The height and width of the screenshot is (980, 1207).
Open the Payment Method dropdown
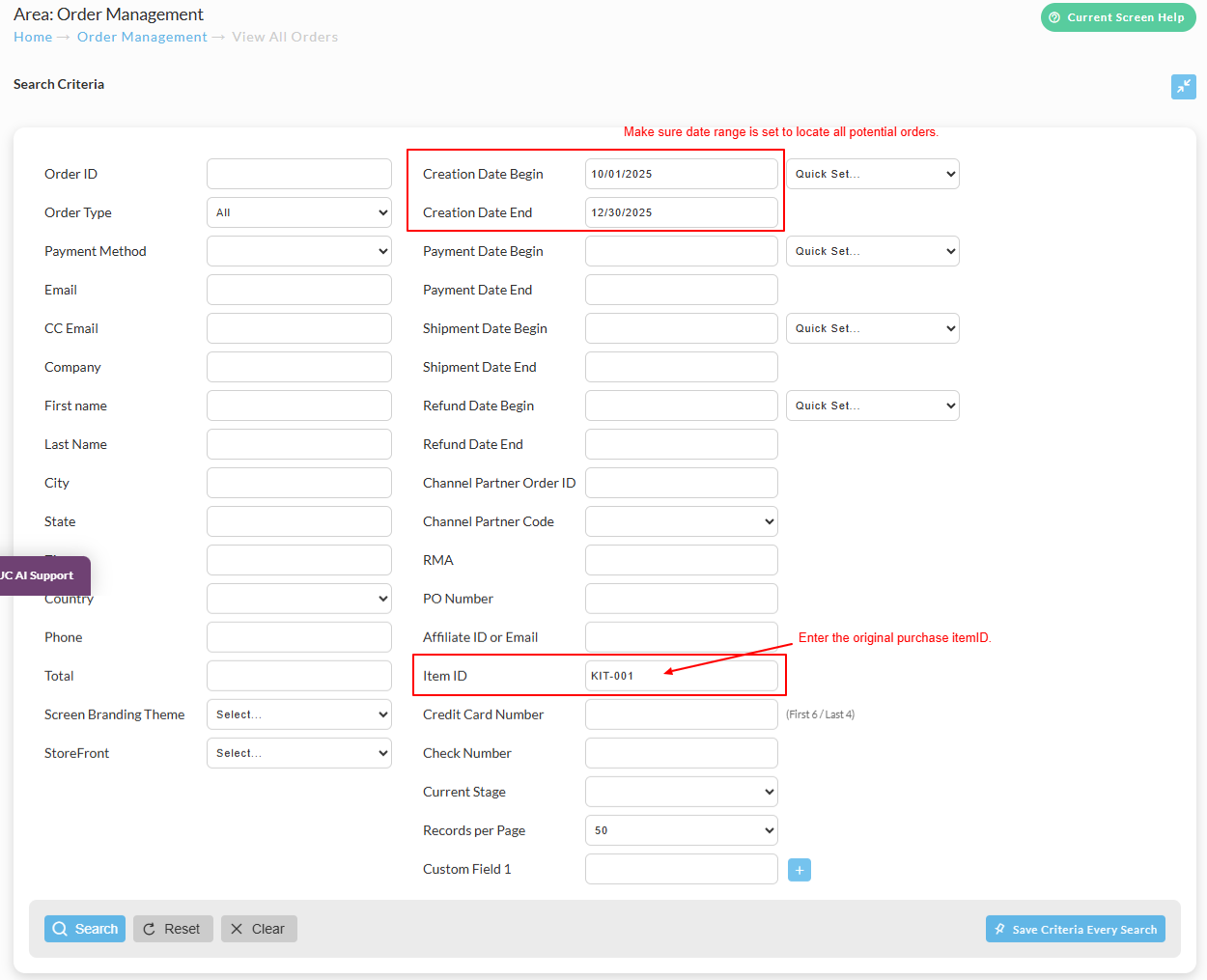[x=299, y=251]
